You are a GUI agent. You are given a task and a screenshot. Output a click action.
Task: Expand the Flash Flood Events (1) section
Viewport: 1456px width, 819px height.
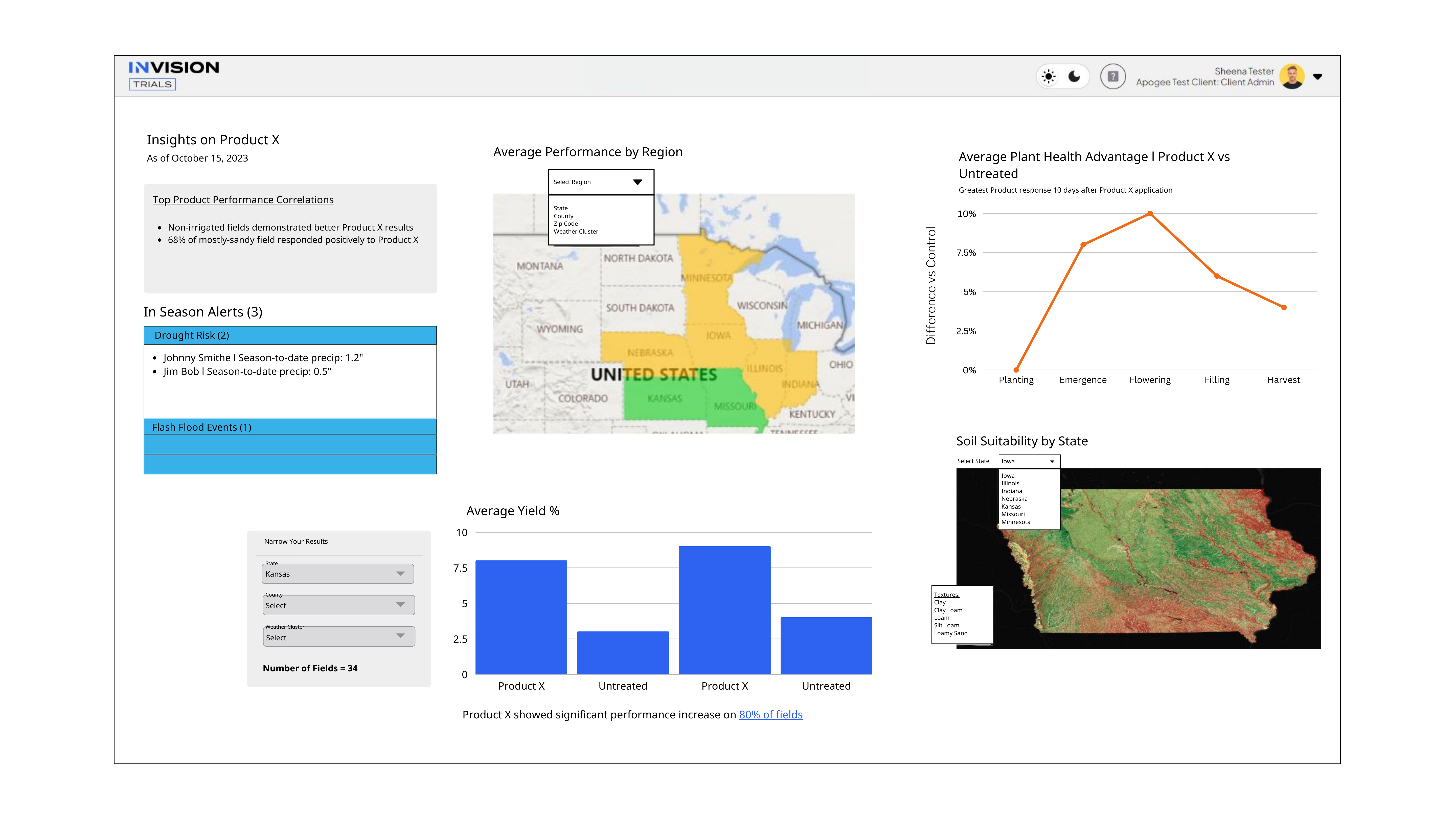pyautogui.click(x=289, y=427)
